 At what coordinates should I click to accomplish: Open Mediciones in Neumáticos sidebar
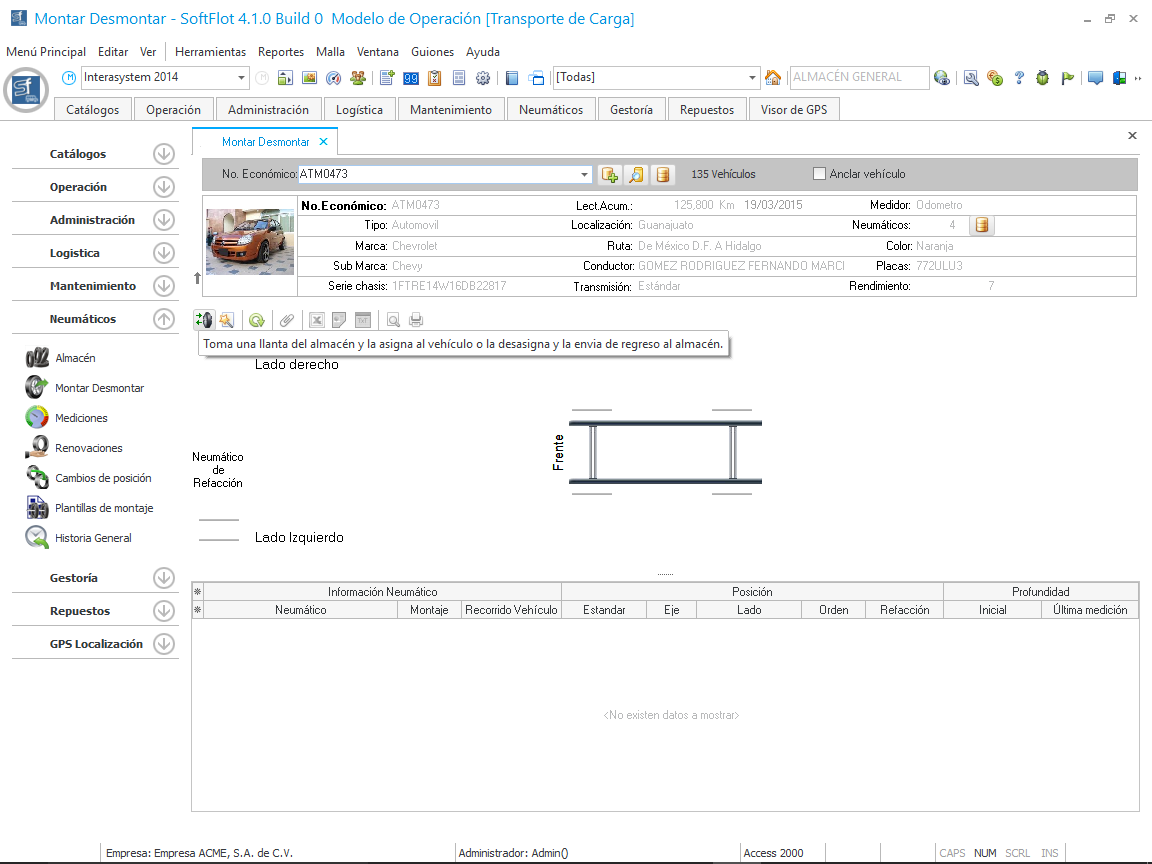[x=81, y=418]
